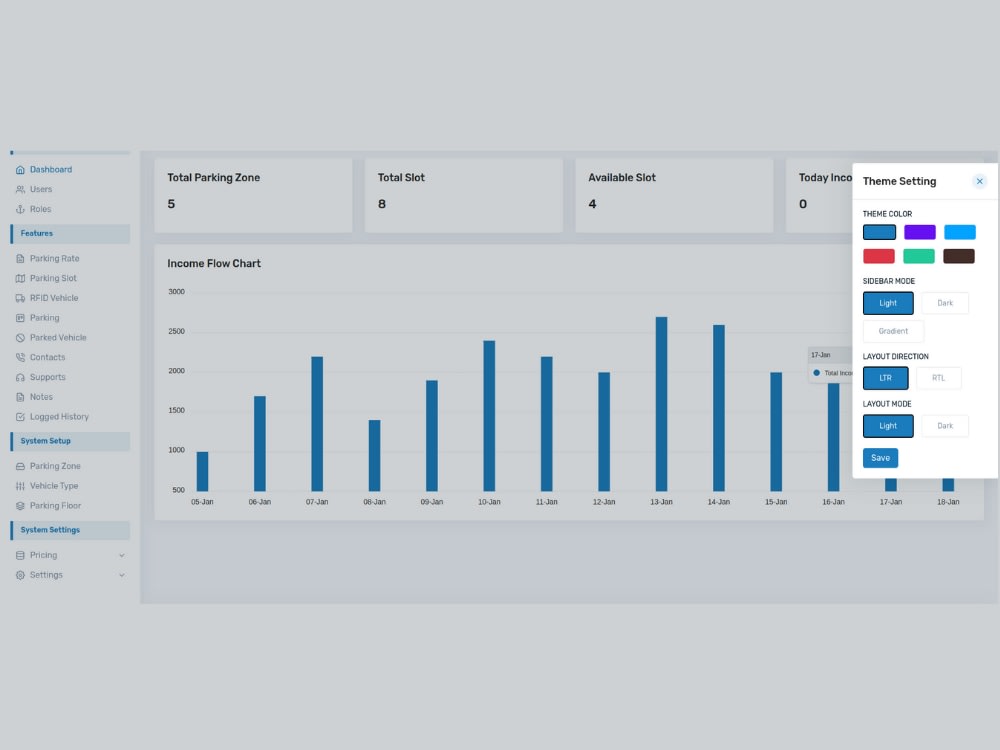Click the Total Parking Zone card

click(253, 195)
